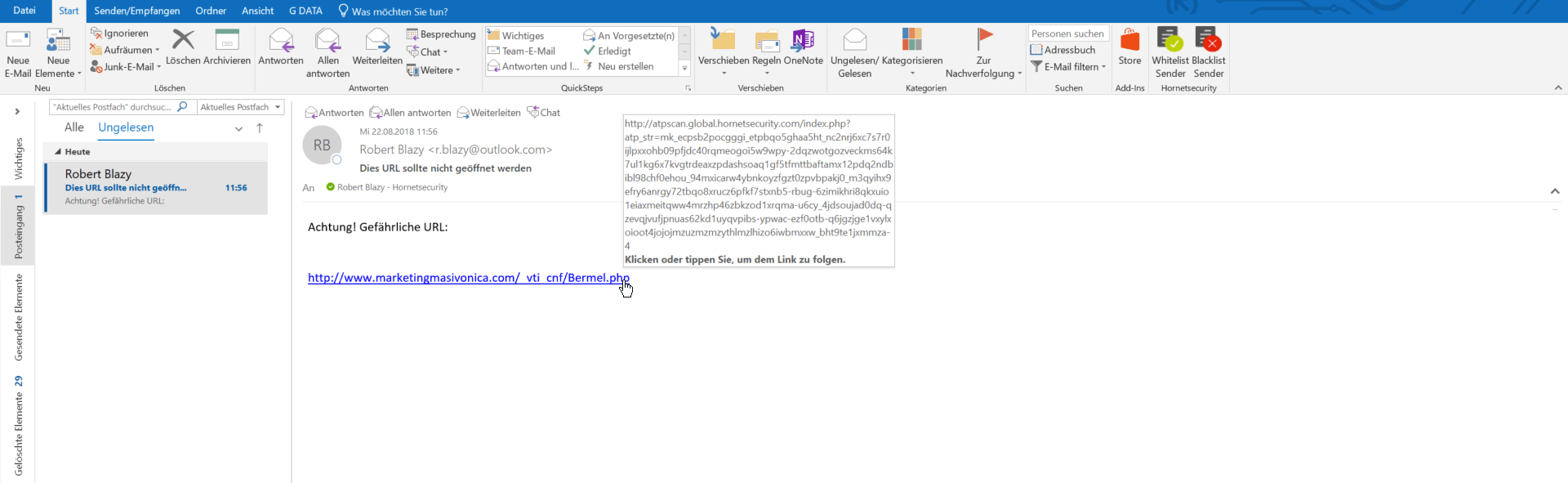Screen dimensions: 1568x483
Task: Switch message filter to Alle
Action: click(x=73, y=127)
